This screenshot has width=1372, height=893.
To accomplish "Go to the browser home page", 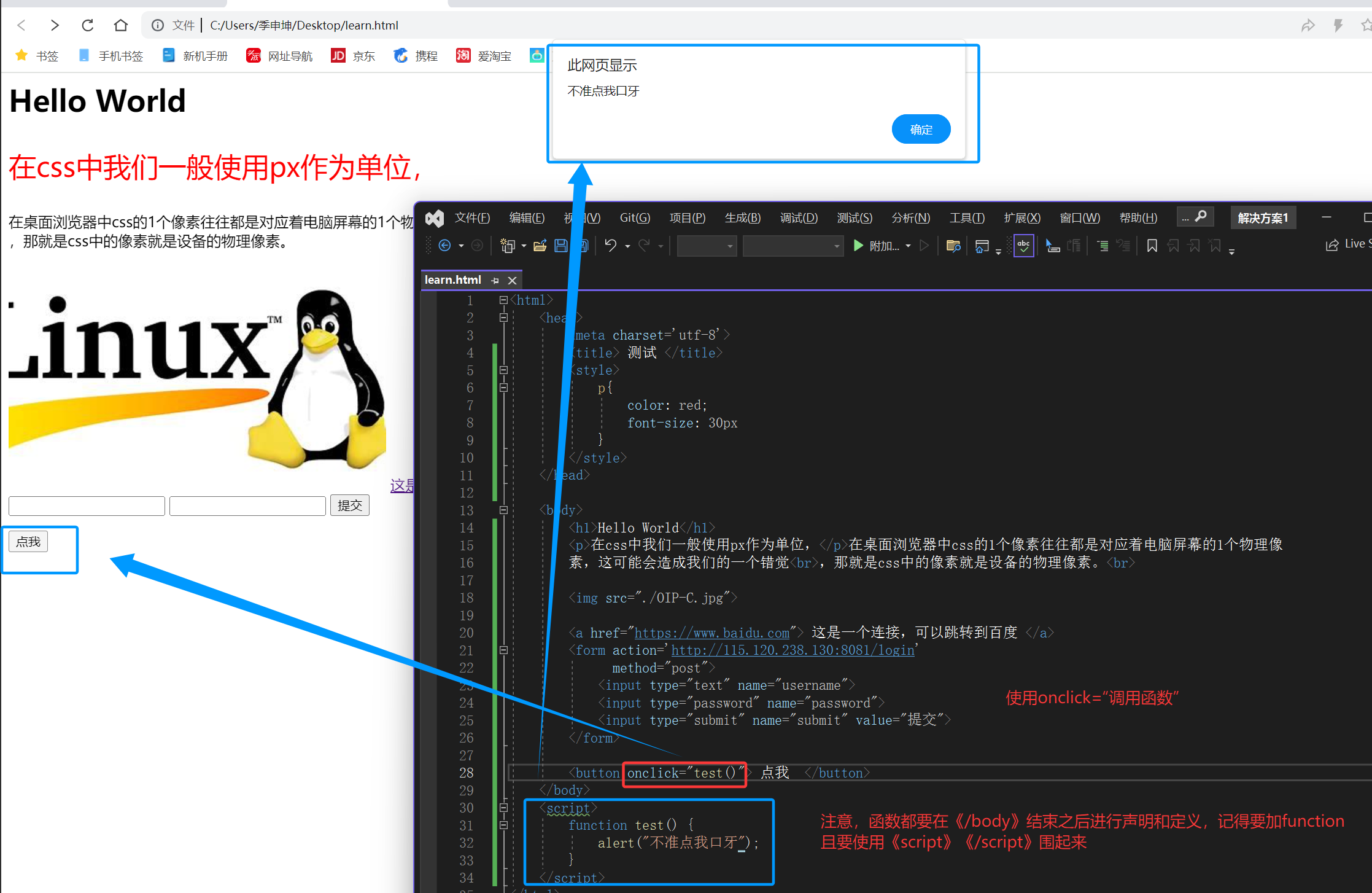I will pyautogui.click(x=121, y=25).
